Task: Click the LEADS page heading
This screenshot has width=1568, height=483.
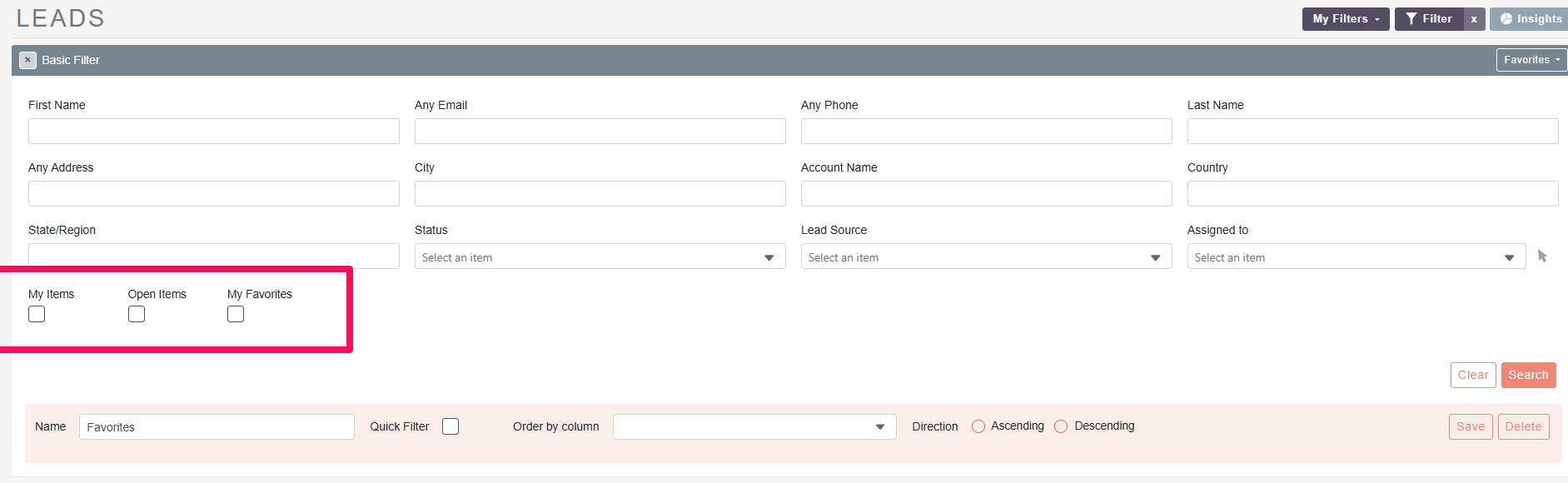Action: tap(61, 18)
